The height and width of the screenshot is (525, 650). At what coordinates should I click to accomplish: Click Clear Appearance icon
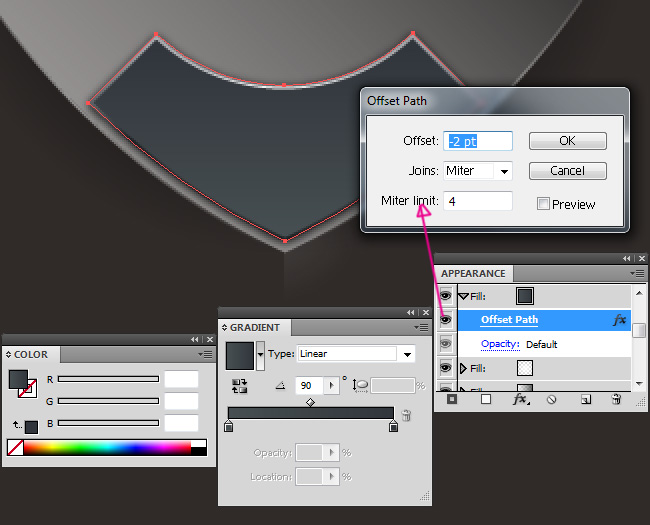coord(551,399)
